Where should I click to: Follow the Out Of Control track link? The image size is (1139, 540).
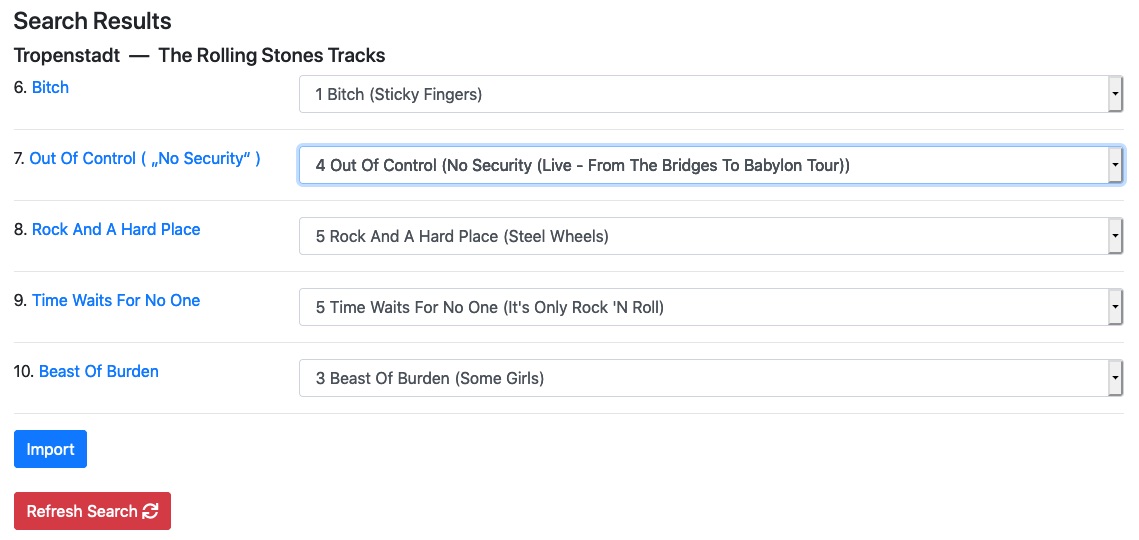coord(145,158)
